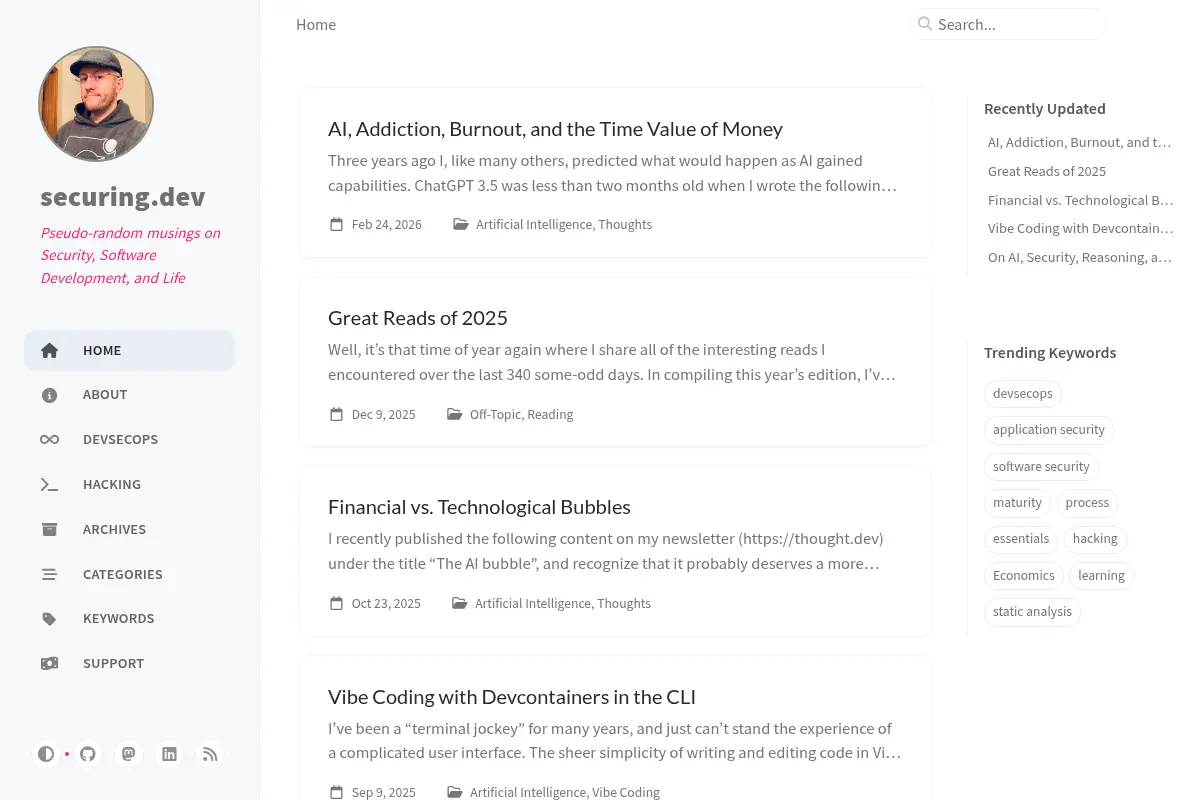Open 'Vibe Coding with Devcontainers in the CLI'
The width and height of the screenshot is (1200, 800).
[x=512, y=697]
